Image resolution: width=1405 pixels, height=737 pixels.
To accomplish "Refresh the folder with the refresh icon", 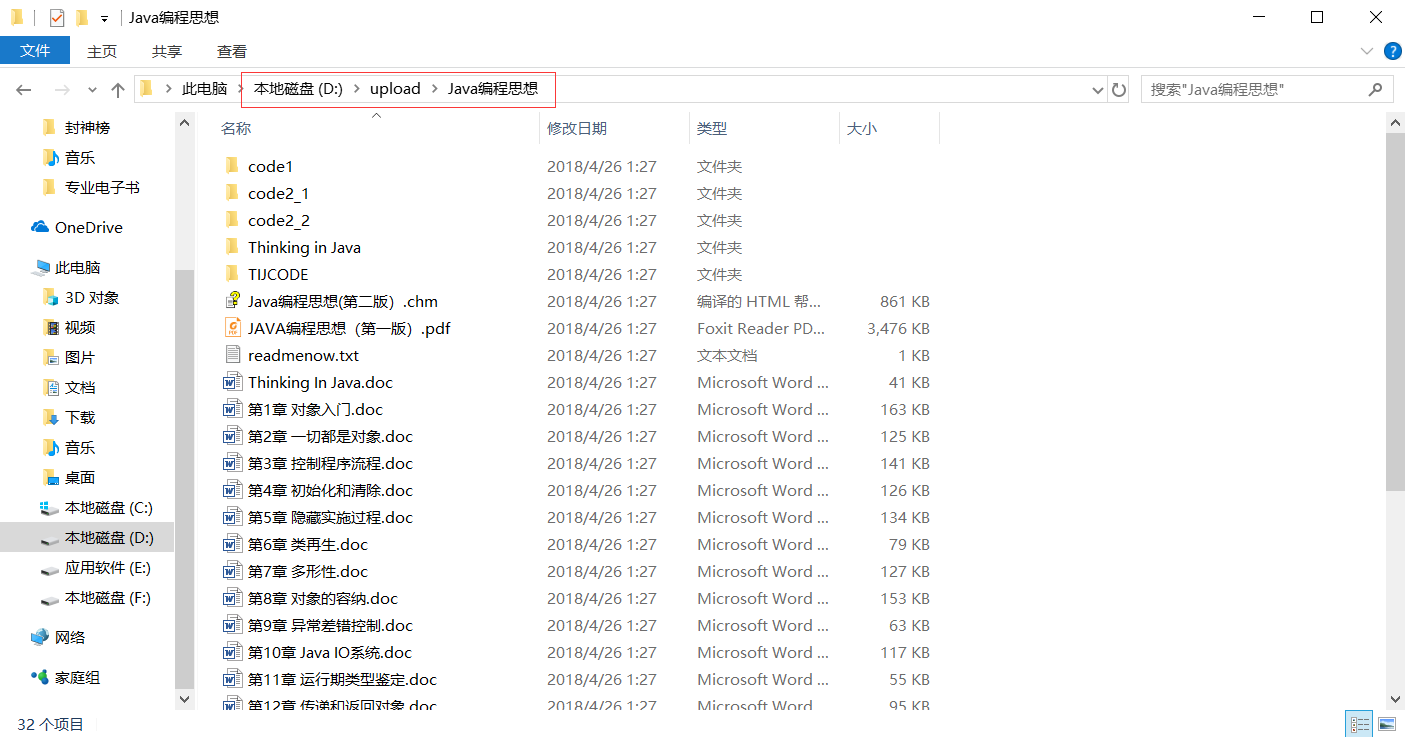I will pos(1119,89).
